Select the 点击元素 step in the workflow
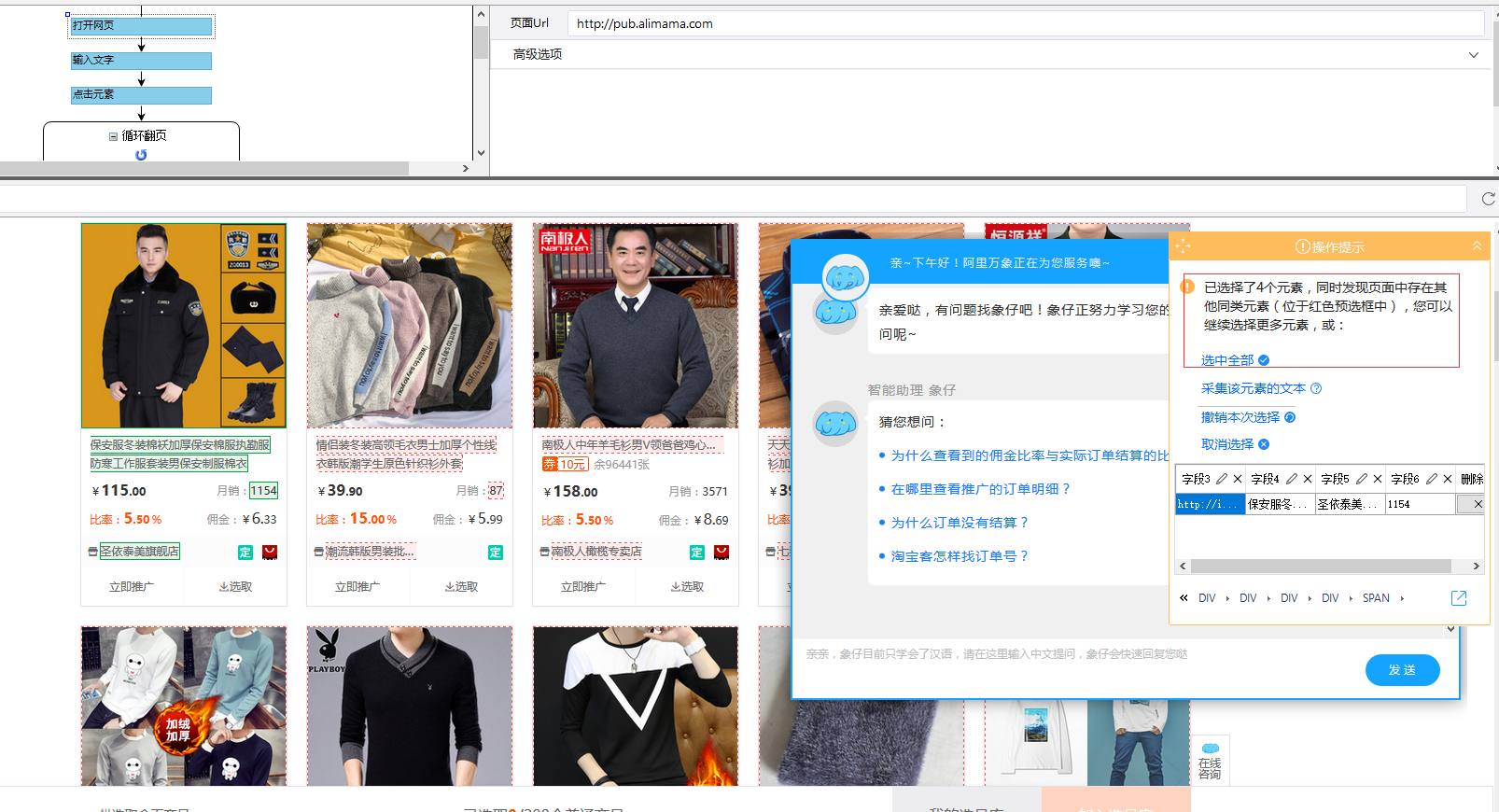 pos(142,95)
